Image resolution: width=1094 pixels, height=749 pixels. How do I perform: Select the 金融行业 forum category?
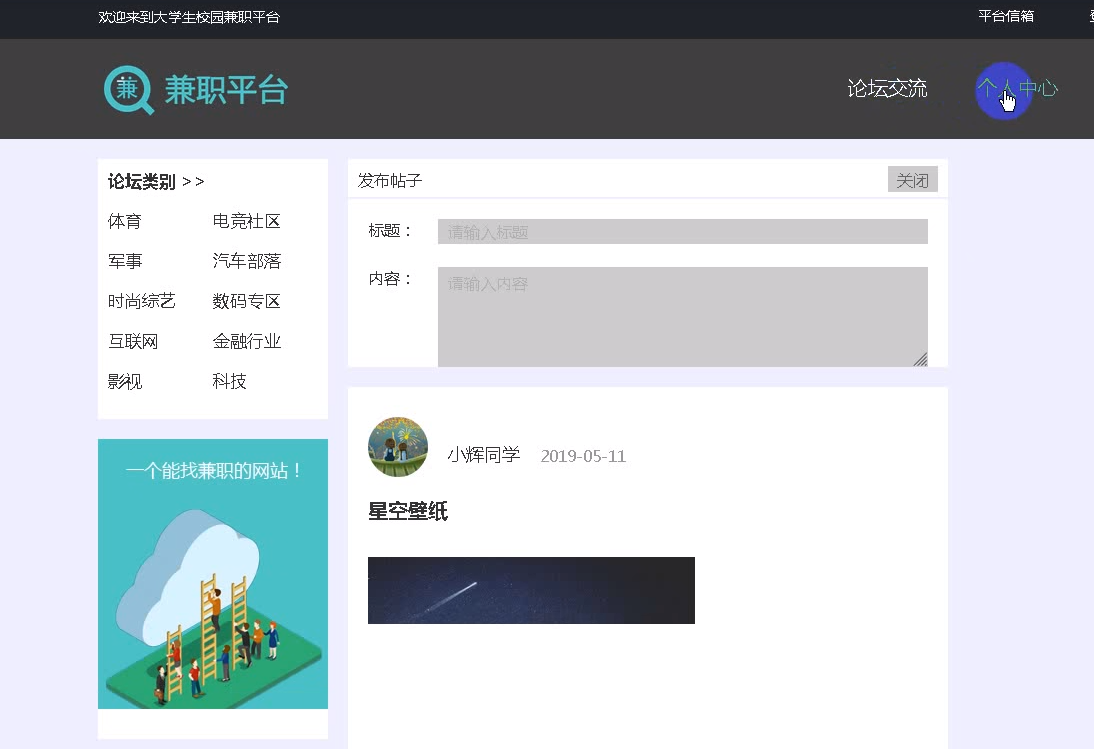tap(246, 341)
